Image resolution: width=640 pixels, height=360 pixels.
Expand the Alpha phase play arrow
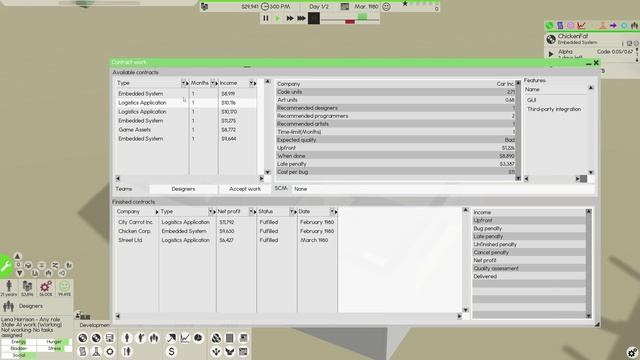tap(551, 54)
